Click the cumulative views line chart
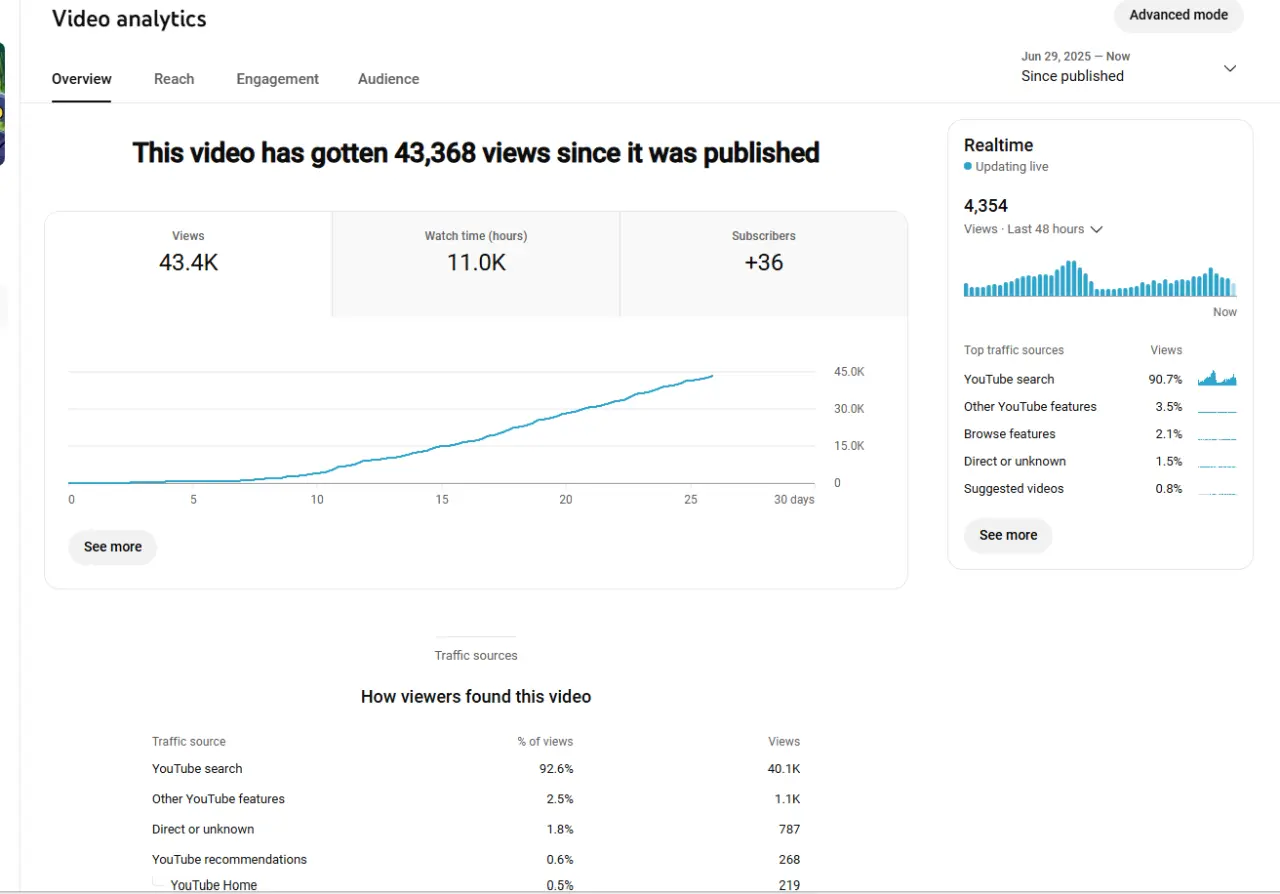This screenshot has height=894, width=1280. coord(441,428)
